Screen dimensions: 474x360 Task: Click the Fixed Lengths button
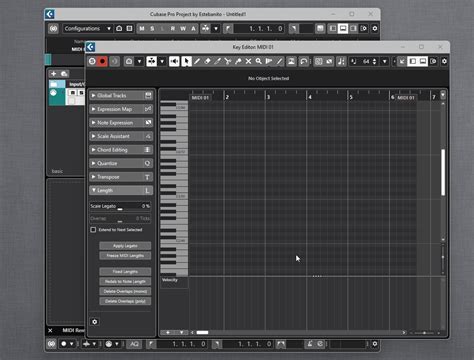[x=125, y=272]
